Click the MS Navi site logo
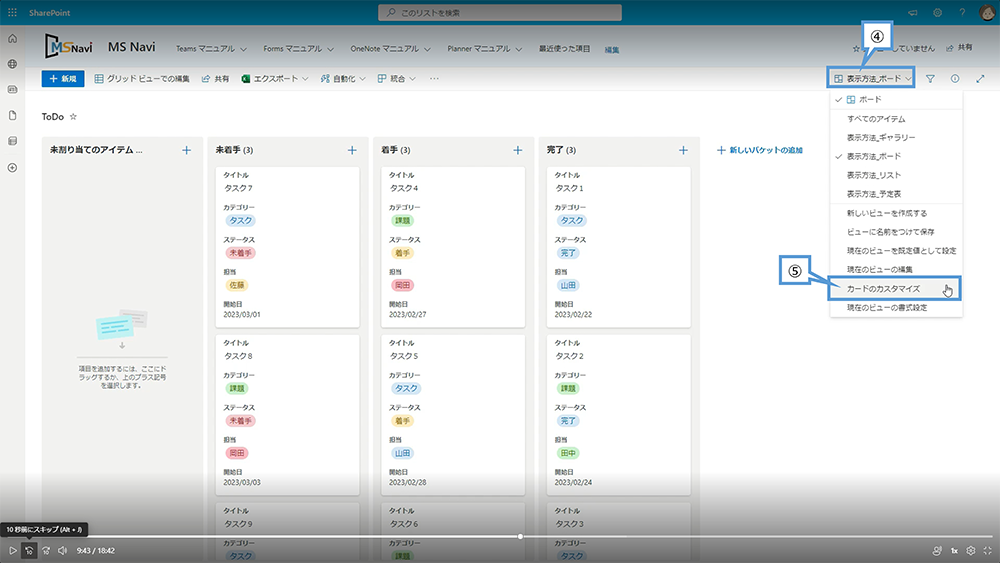The width and height of the screenshot is (1000, 563). click(68, 47)
